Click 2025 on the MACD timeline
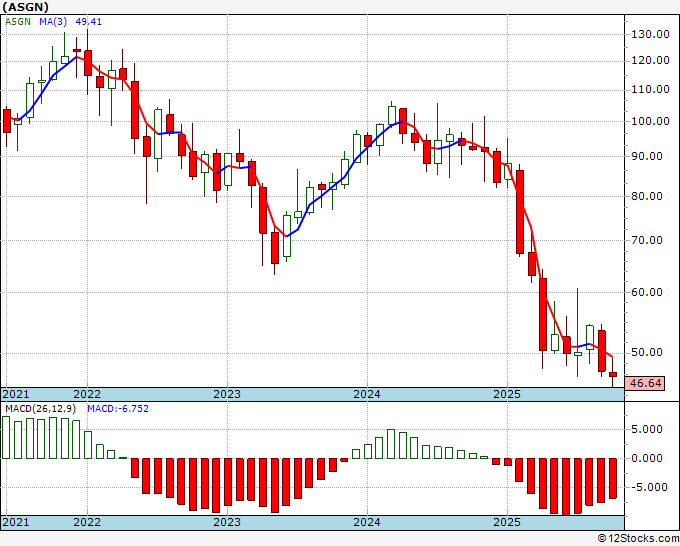The image size is (680, 546). click(x=507, y=522)
